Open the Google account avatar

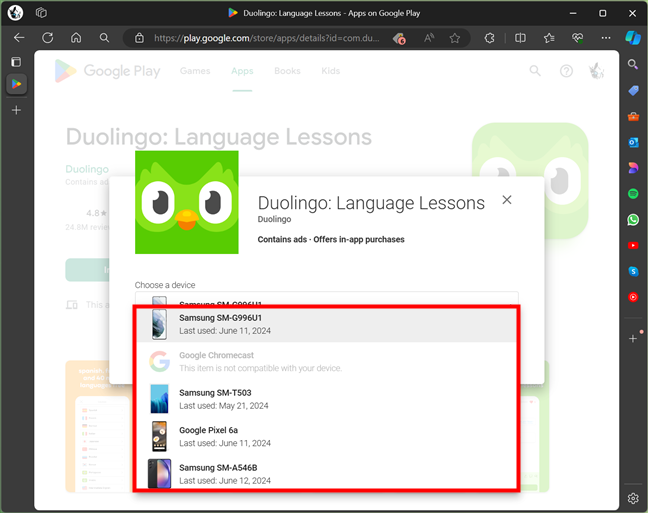596,71
